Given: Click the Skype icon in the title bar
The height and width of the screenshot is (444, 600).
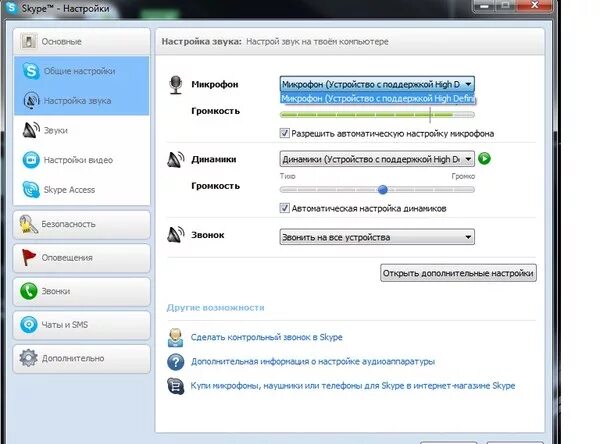Looking at the screenshot, I should point(12,7).
